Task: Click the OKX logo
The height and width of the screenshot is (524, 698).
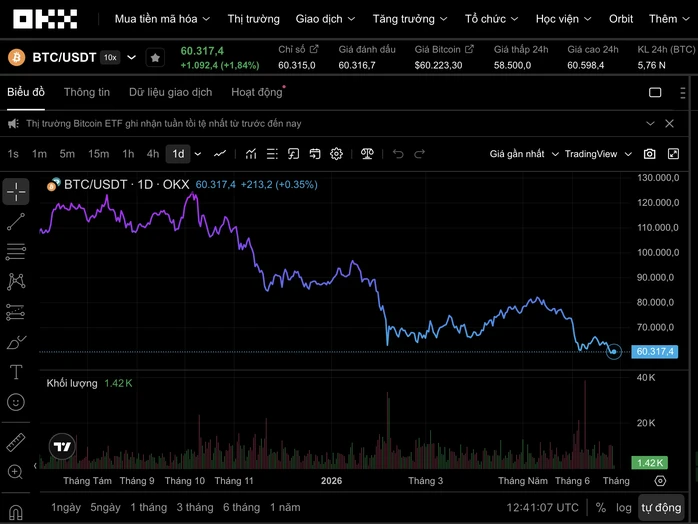Action: pos(45,19)
